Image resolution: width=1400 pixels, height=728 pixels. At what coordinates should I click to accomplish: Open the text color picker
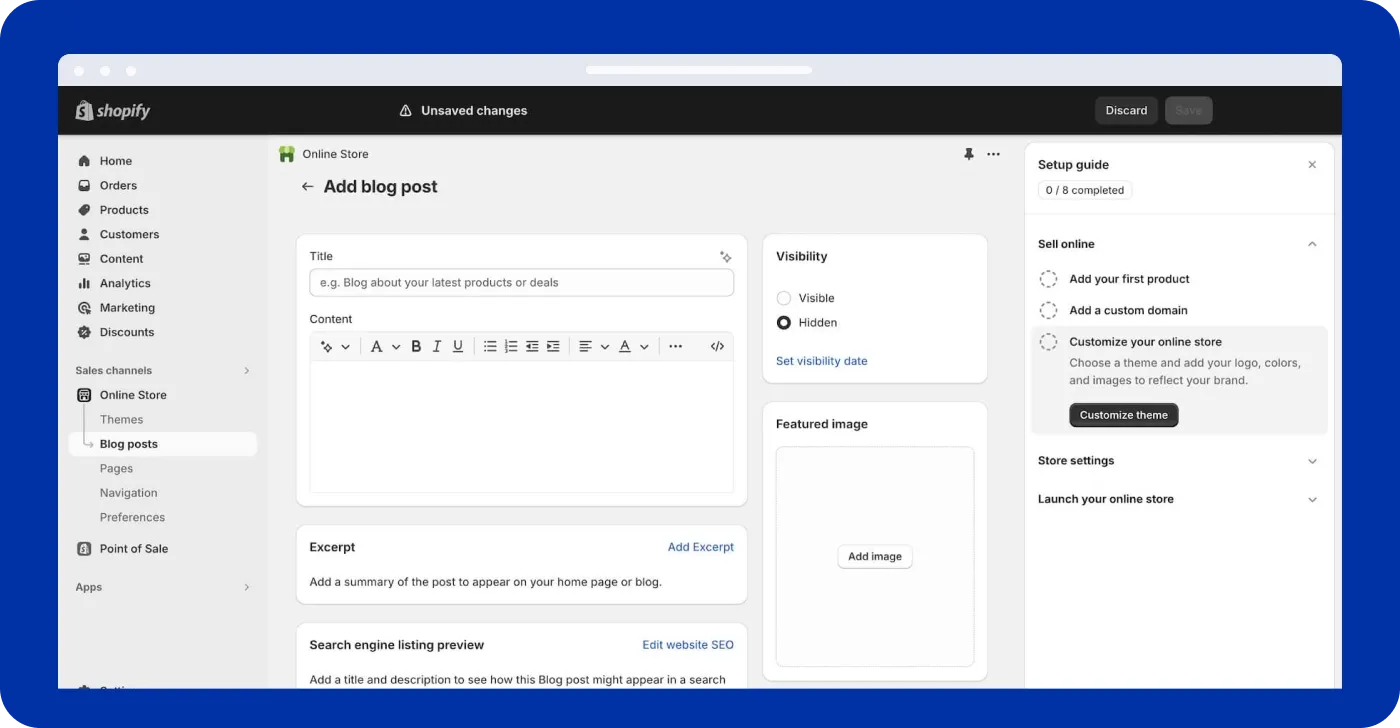[x=633, y=346]
